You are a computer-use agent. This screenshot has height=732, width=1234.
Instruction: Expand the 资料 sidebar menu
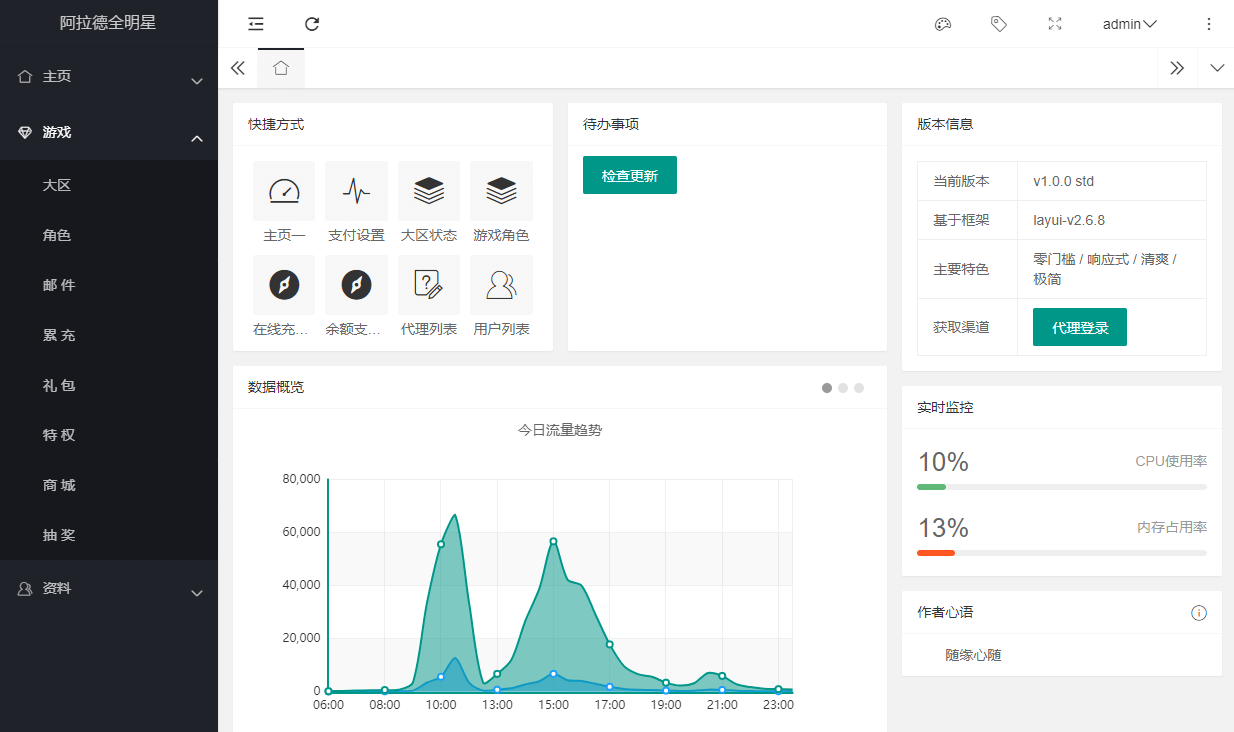109,589
